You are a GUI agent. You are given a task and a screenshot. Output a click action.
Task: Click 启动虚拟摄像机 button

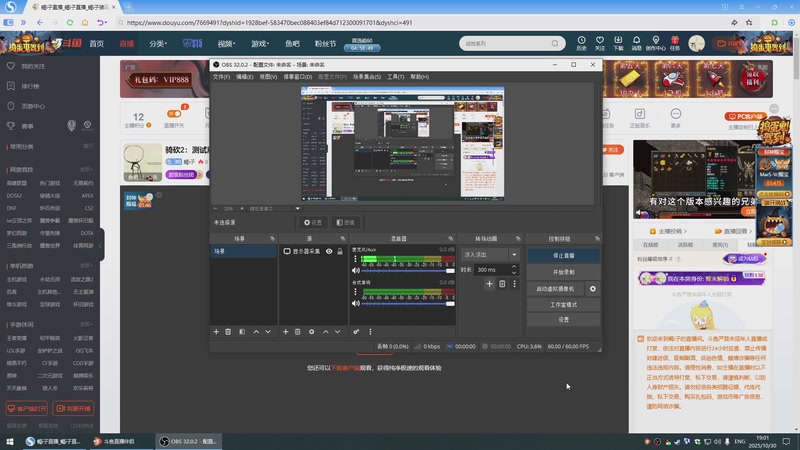[x=555, y=289]
